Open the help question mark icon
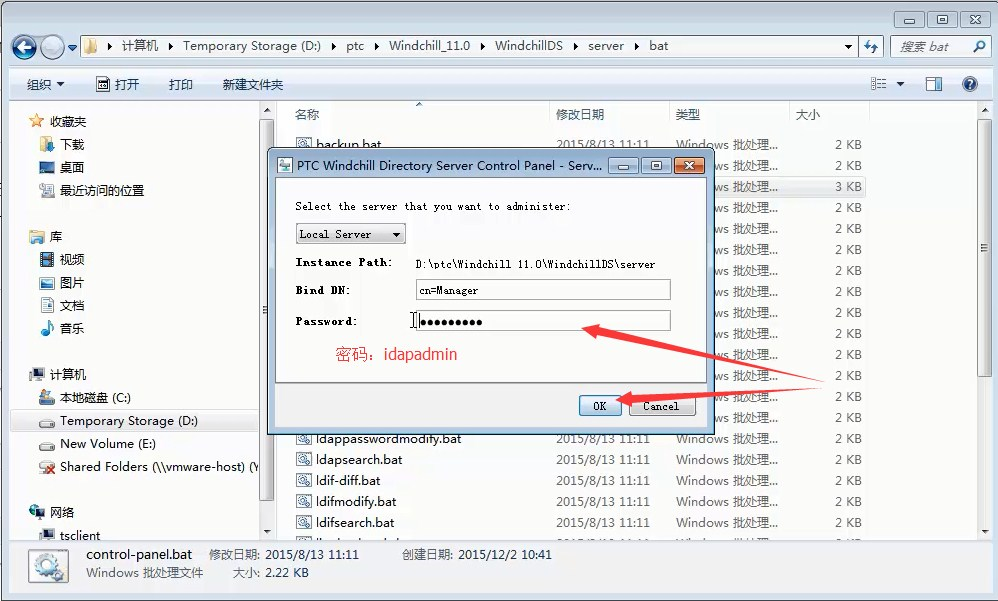998x601 pixels. pos(969,83)
